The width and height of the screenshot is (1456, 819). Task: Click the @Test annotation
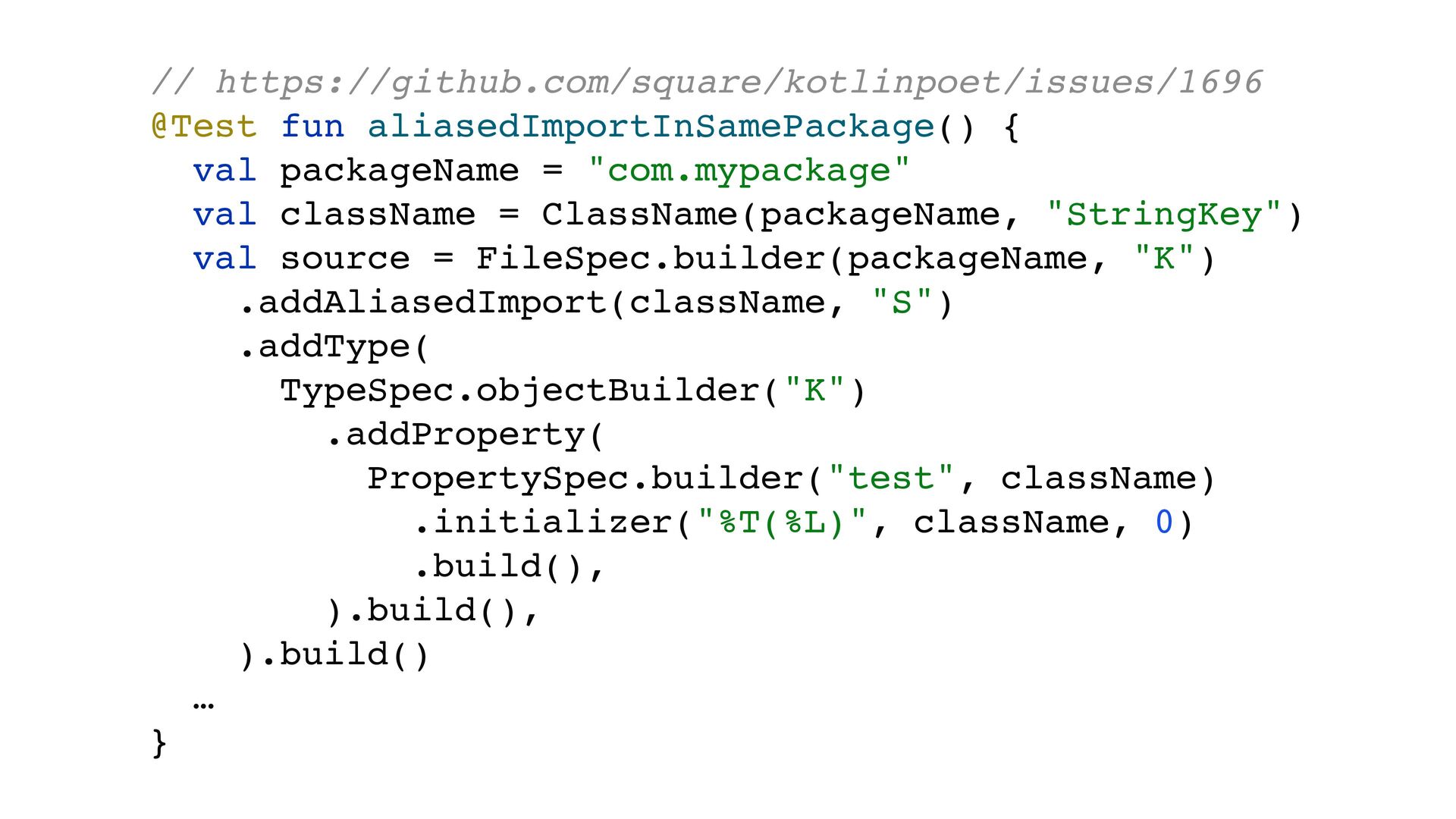click(x=205, y=126)
